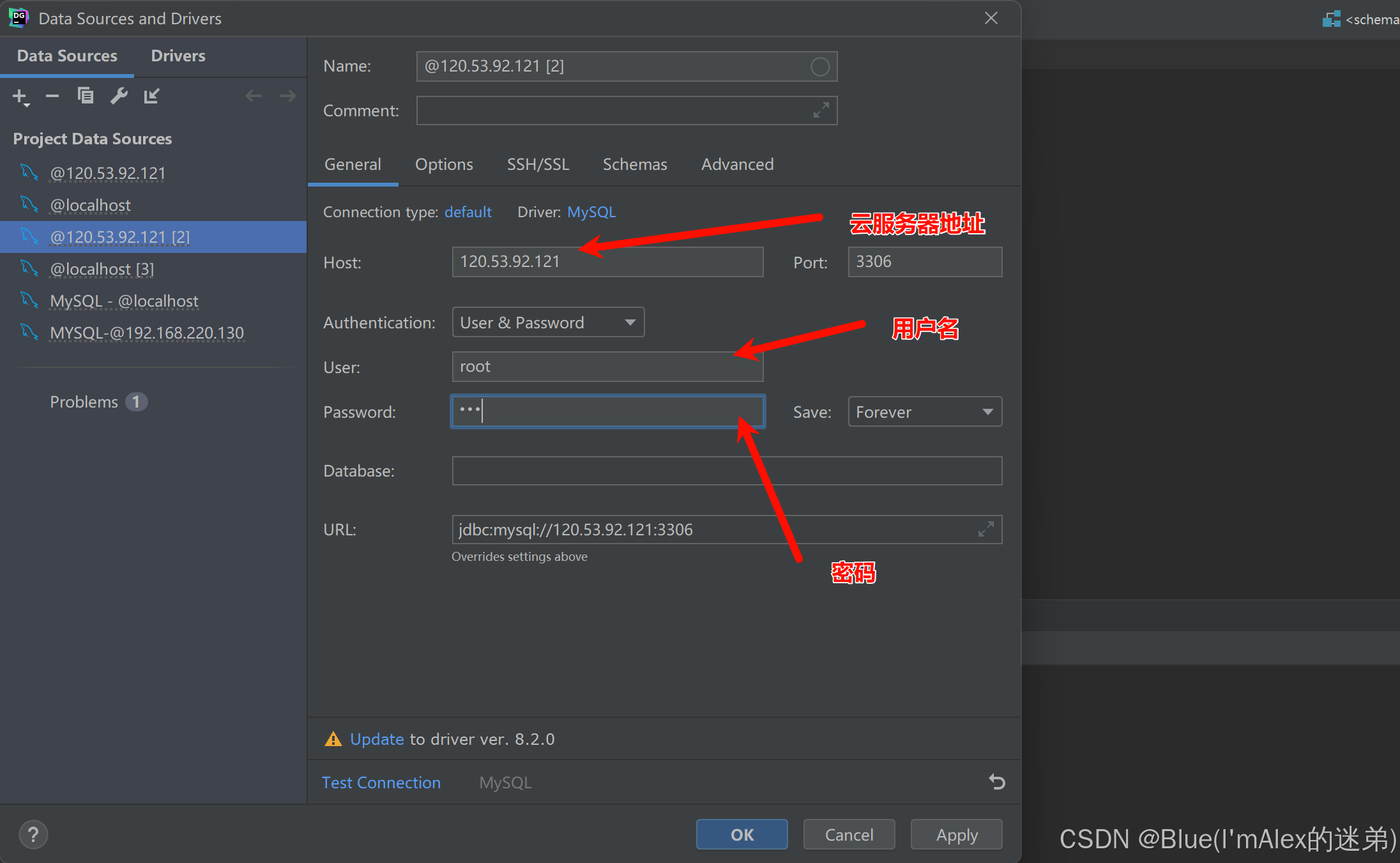Image resolution: width=1400 pixels, height=863 pixels.
Task: Open driver settings with the wrench icon
Action: pos(119,96)
